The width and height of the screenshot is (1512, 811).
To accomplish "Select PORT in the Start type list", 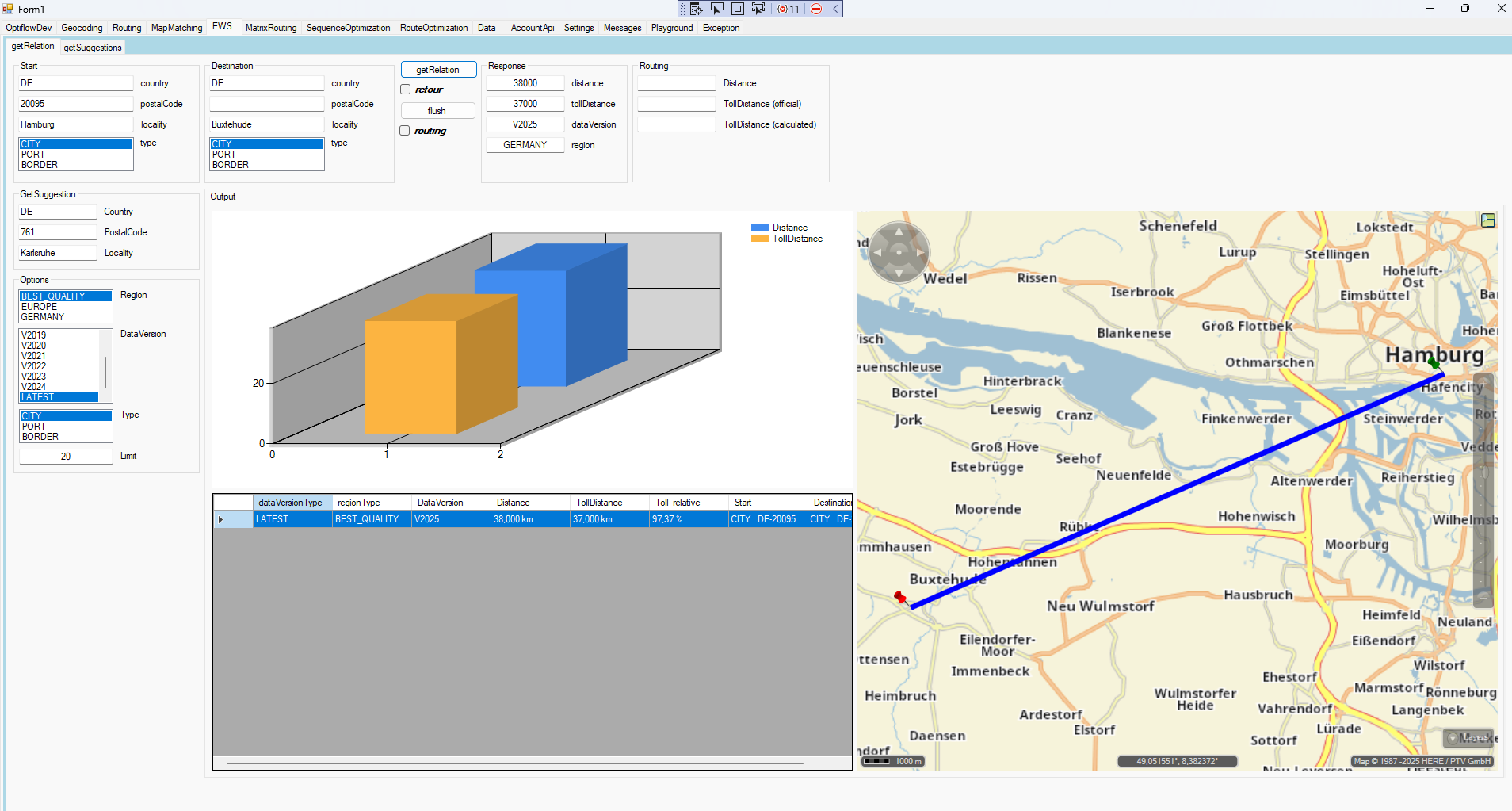I will click(x=34, y=155).
